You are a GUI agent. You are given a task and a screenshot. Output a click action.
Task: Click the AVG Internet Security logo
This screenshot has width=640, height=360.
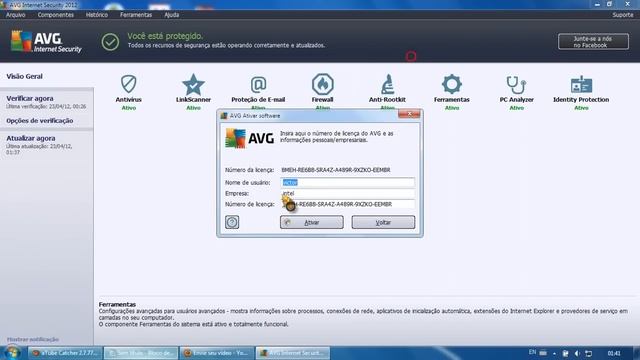46,42
